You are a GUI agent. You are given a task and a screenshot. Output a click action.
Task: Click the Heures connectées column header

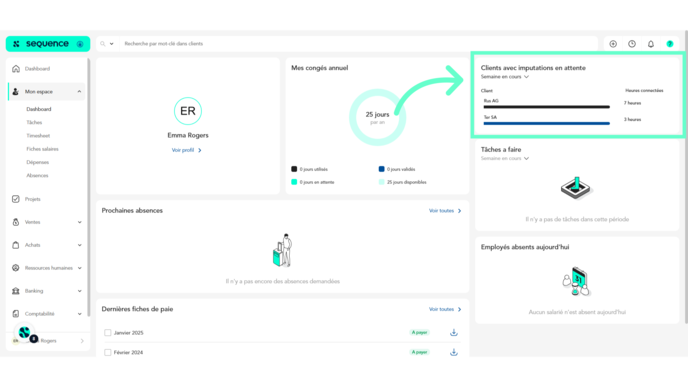tap(644, 90)
